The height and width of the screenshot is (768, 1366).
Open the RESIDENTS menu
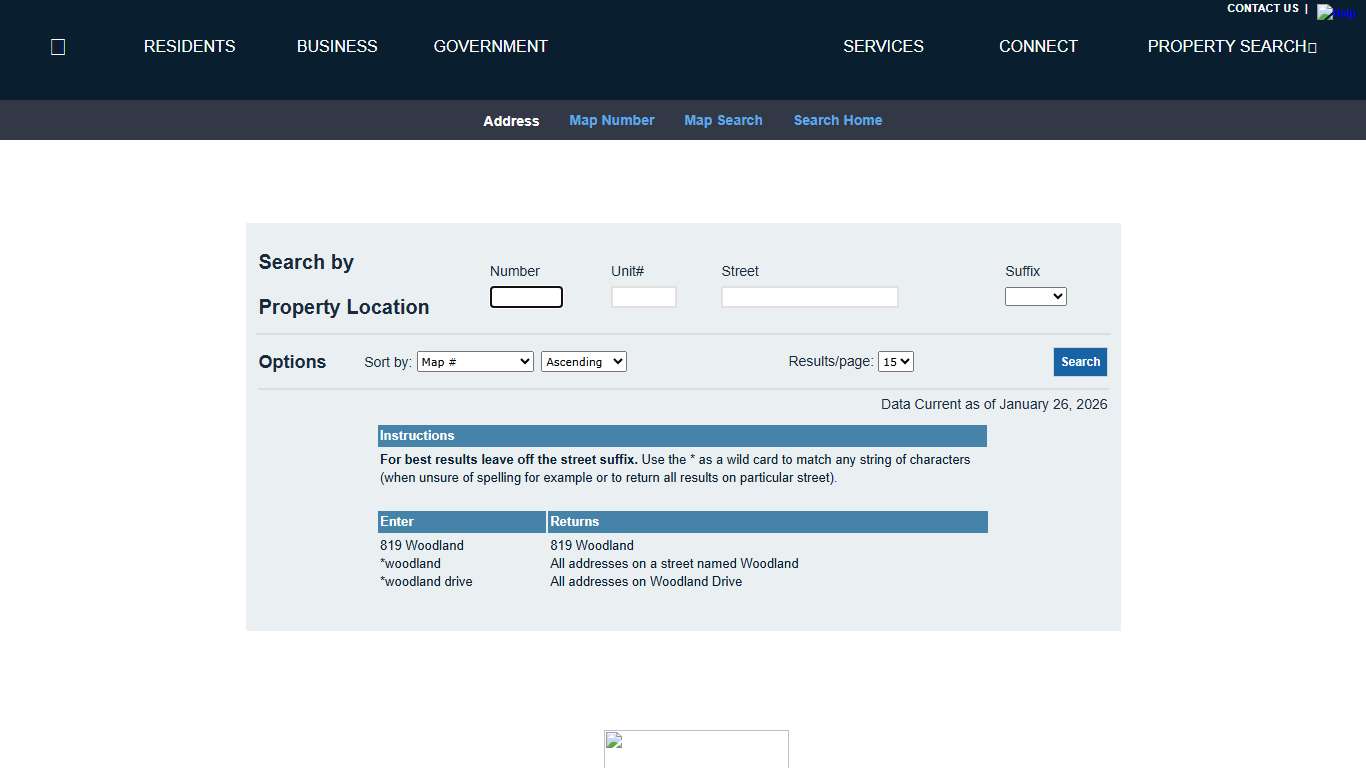click(189, 47)
